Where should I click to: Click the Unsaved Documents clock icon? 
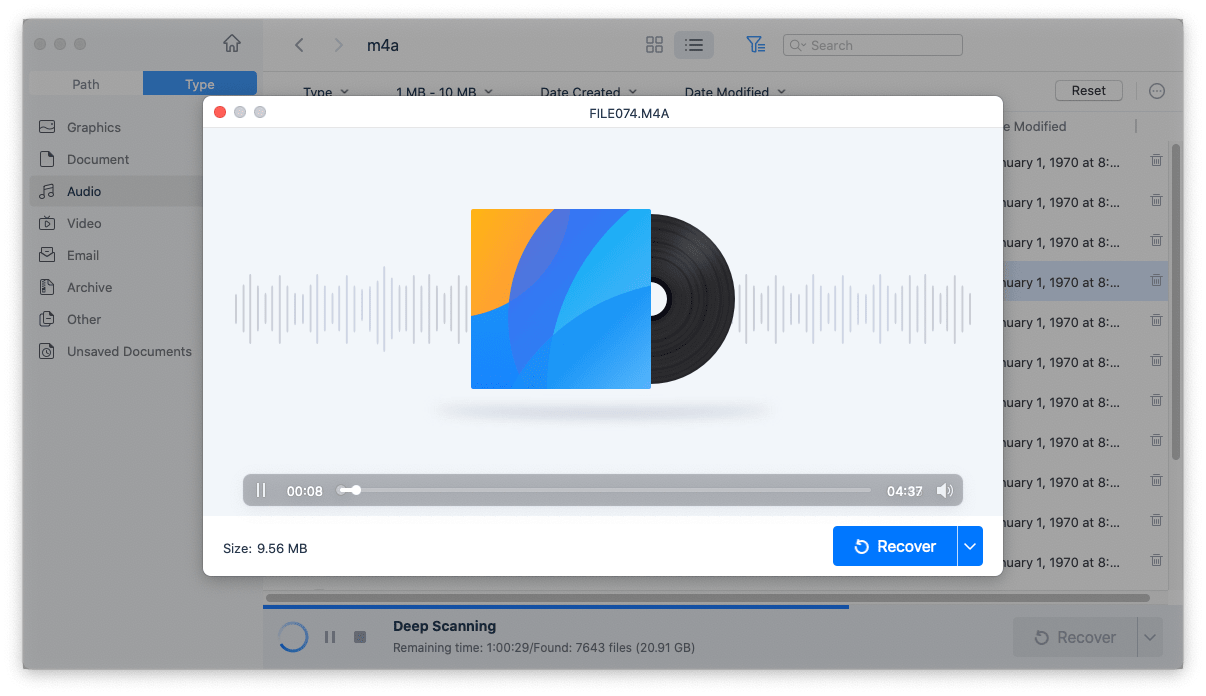(47, 351)
